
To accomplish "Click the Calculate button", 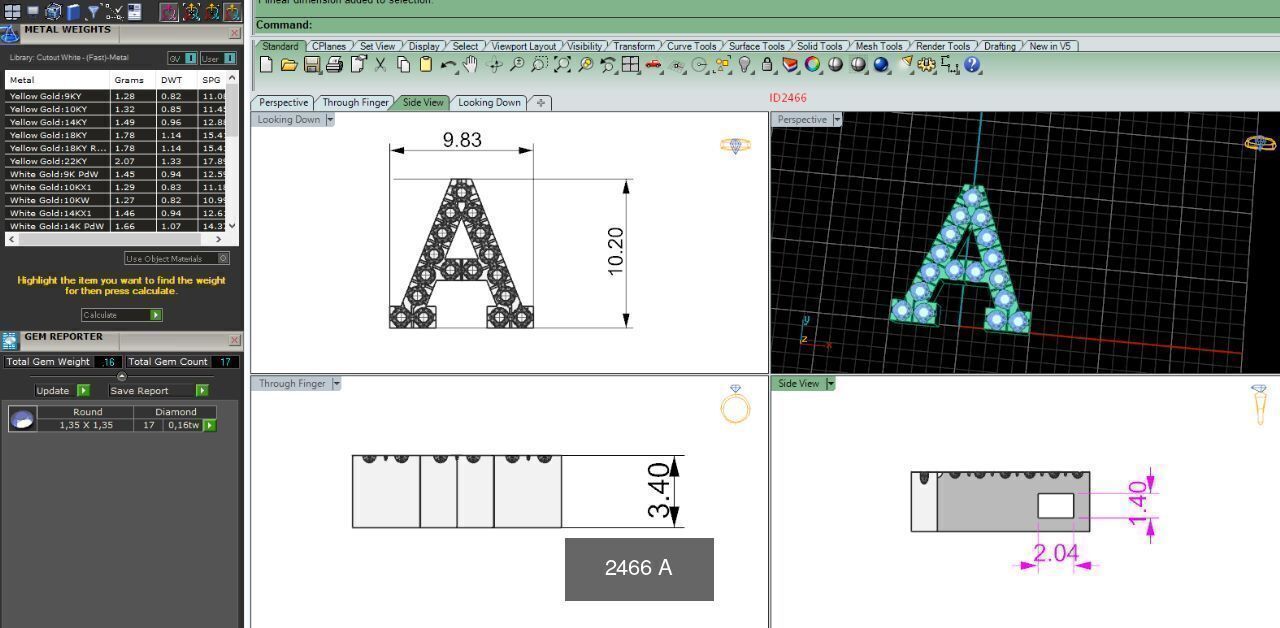I will [x=121, y=315].
